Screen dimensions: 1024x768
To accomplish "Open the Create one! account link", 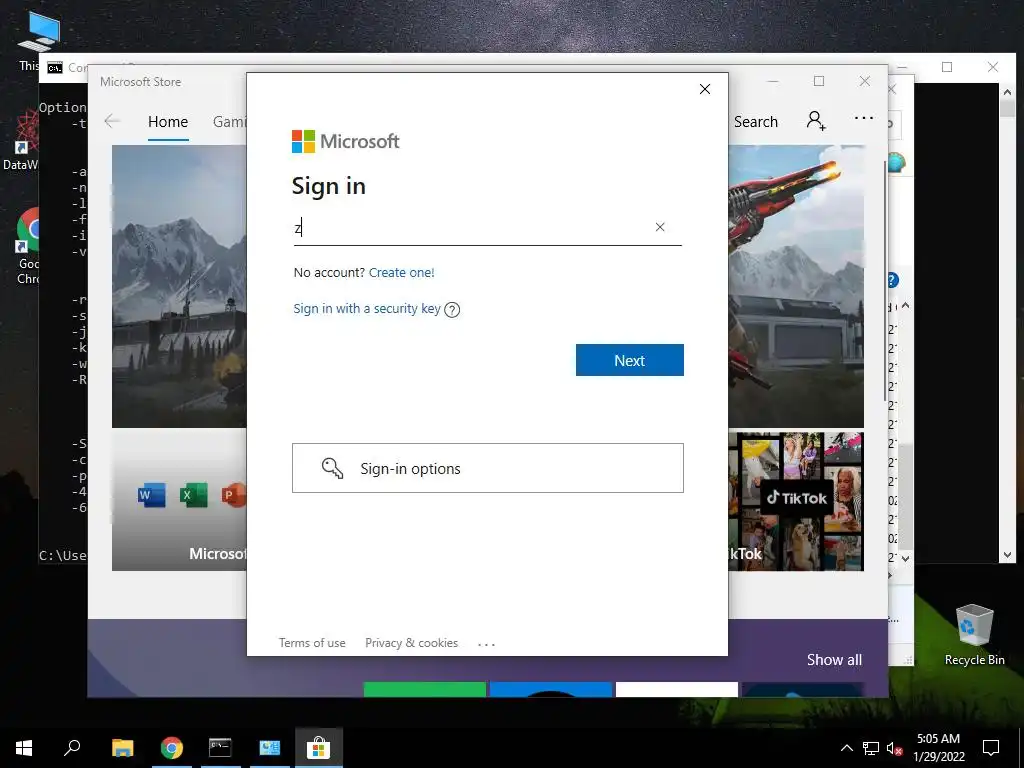I will [x=402, y=272].
